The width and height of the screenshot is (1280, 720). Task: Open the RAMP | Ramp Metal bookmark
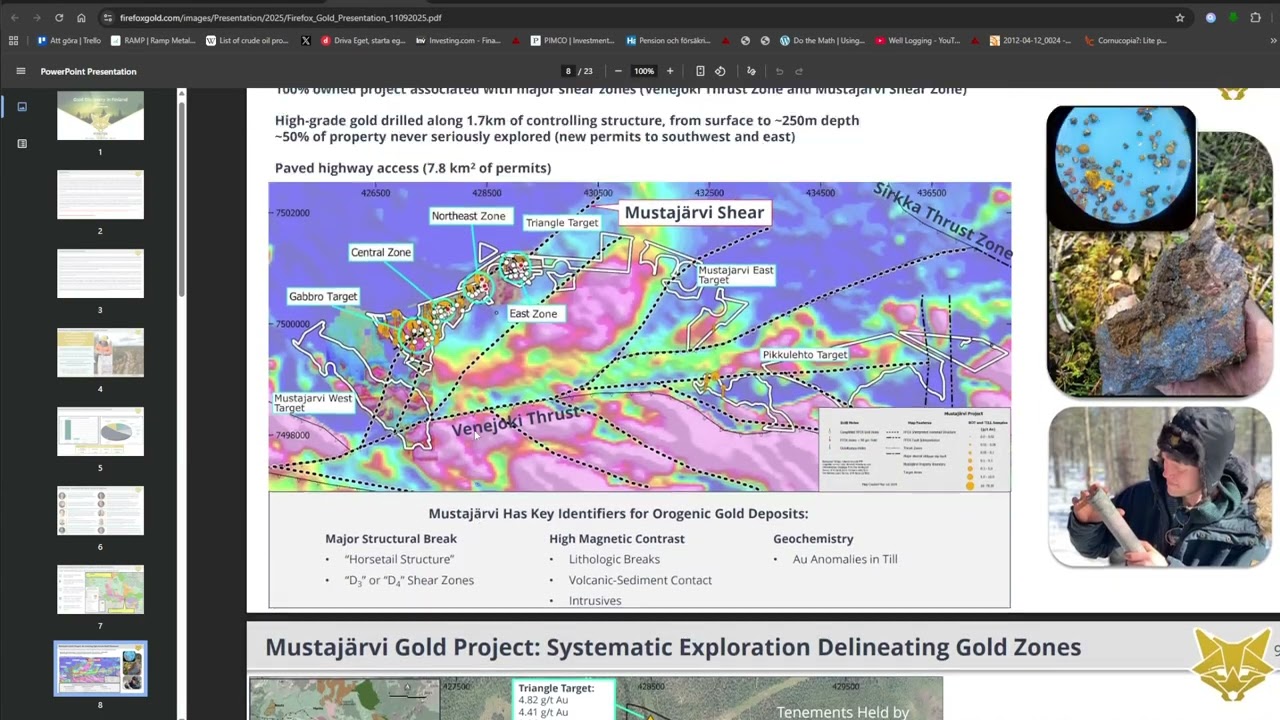154,41
